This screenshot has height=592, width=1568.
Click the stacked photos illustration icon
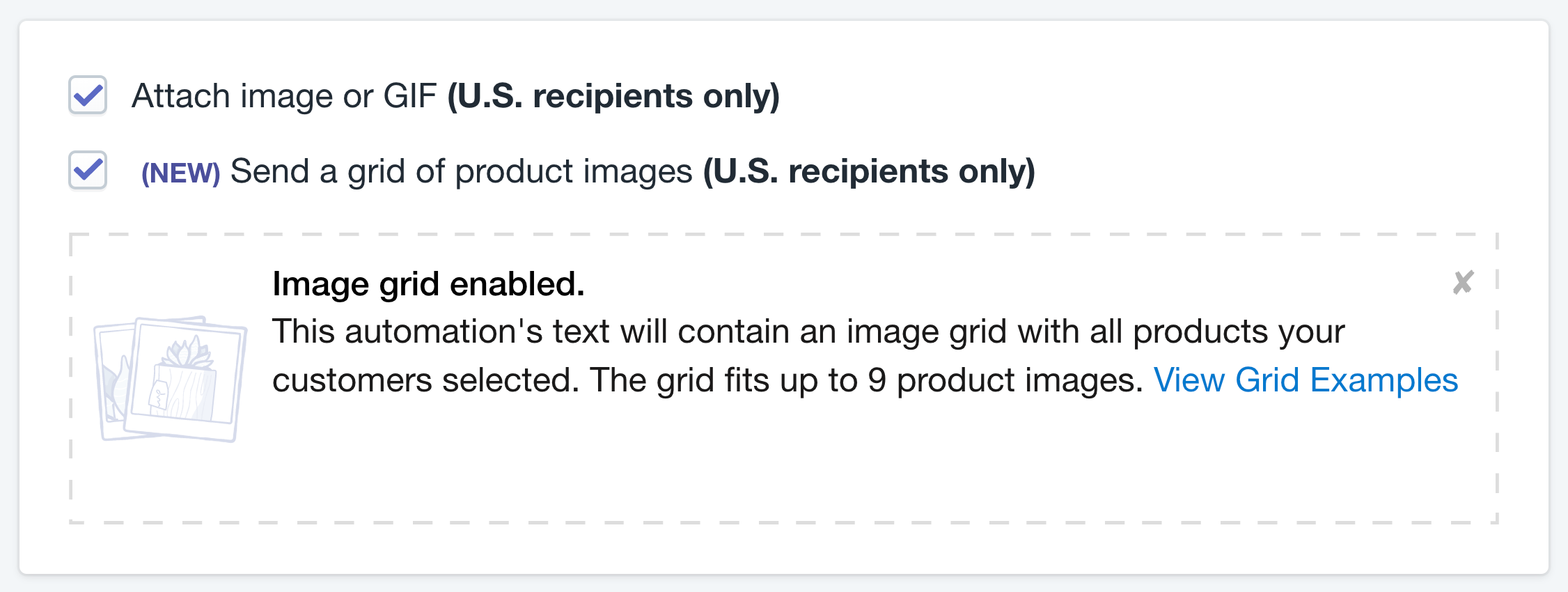pos(171,380)
